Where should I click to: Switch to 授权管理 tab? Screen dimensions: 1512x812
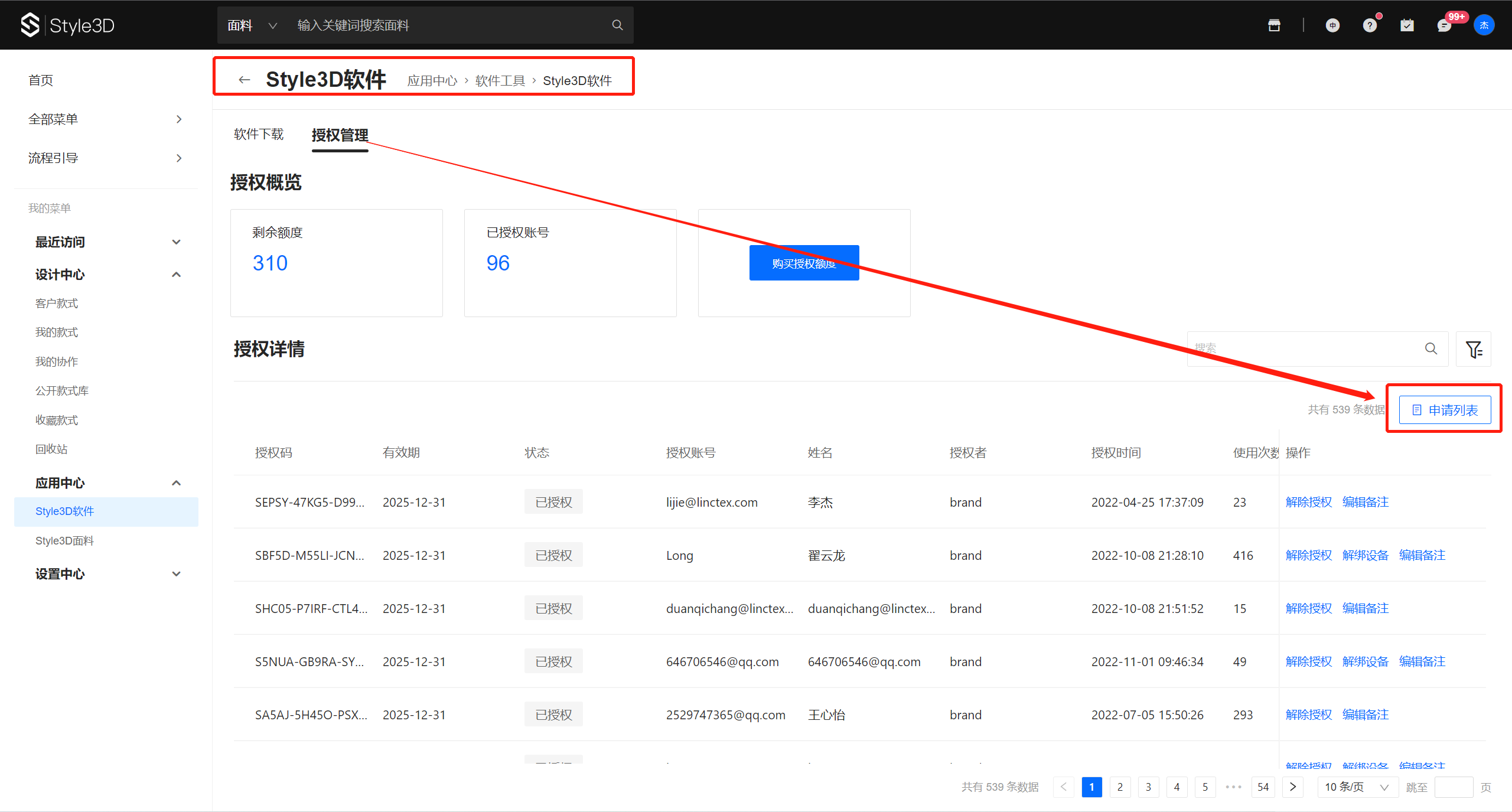tap(340, 135)
